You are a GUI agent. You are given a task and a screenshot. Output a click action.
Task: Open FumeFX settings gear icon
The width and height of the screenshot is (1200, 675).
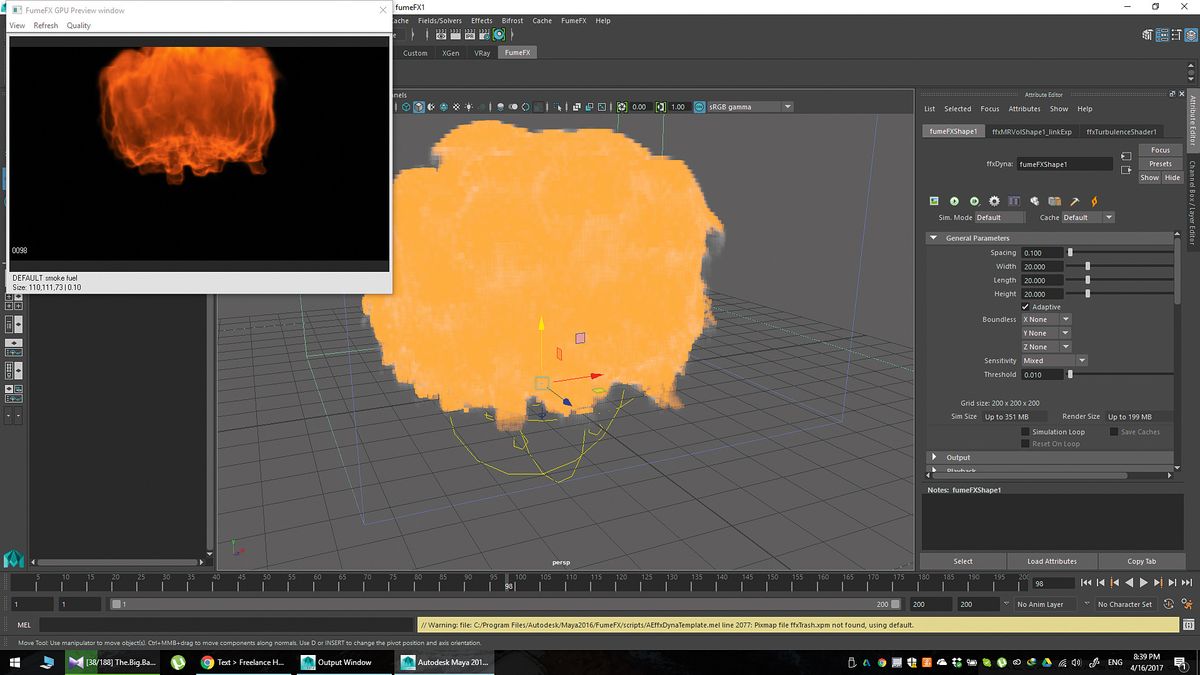pos(994,201)
